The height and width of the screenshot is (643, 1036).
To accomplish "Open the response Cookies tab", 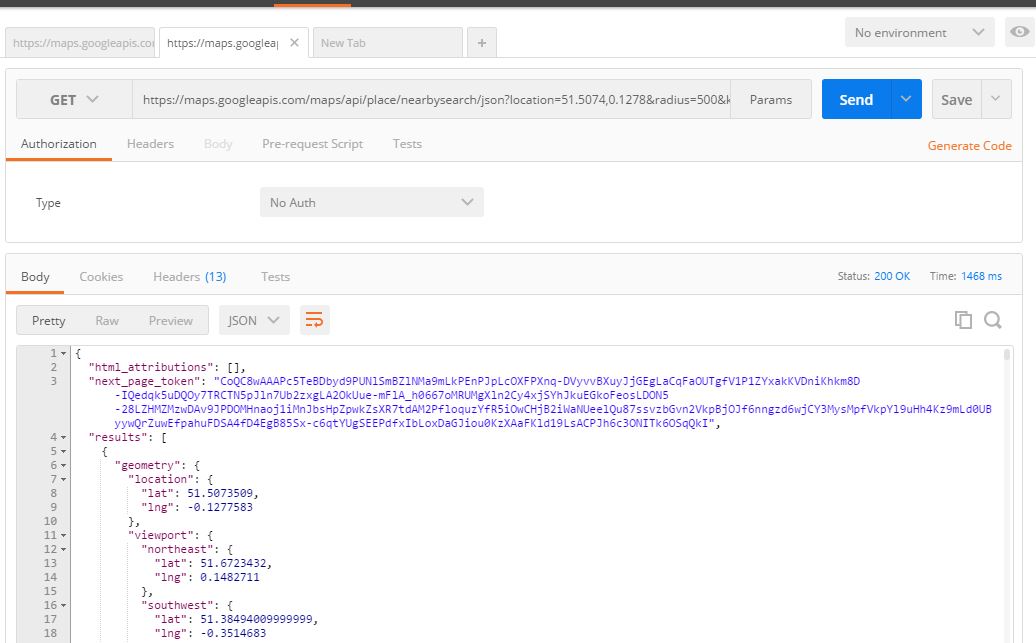I will point(101,277).
